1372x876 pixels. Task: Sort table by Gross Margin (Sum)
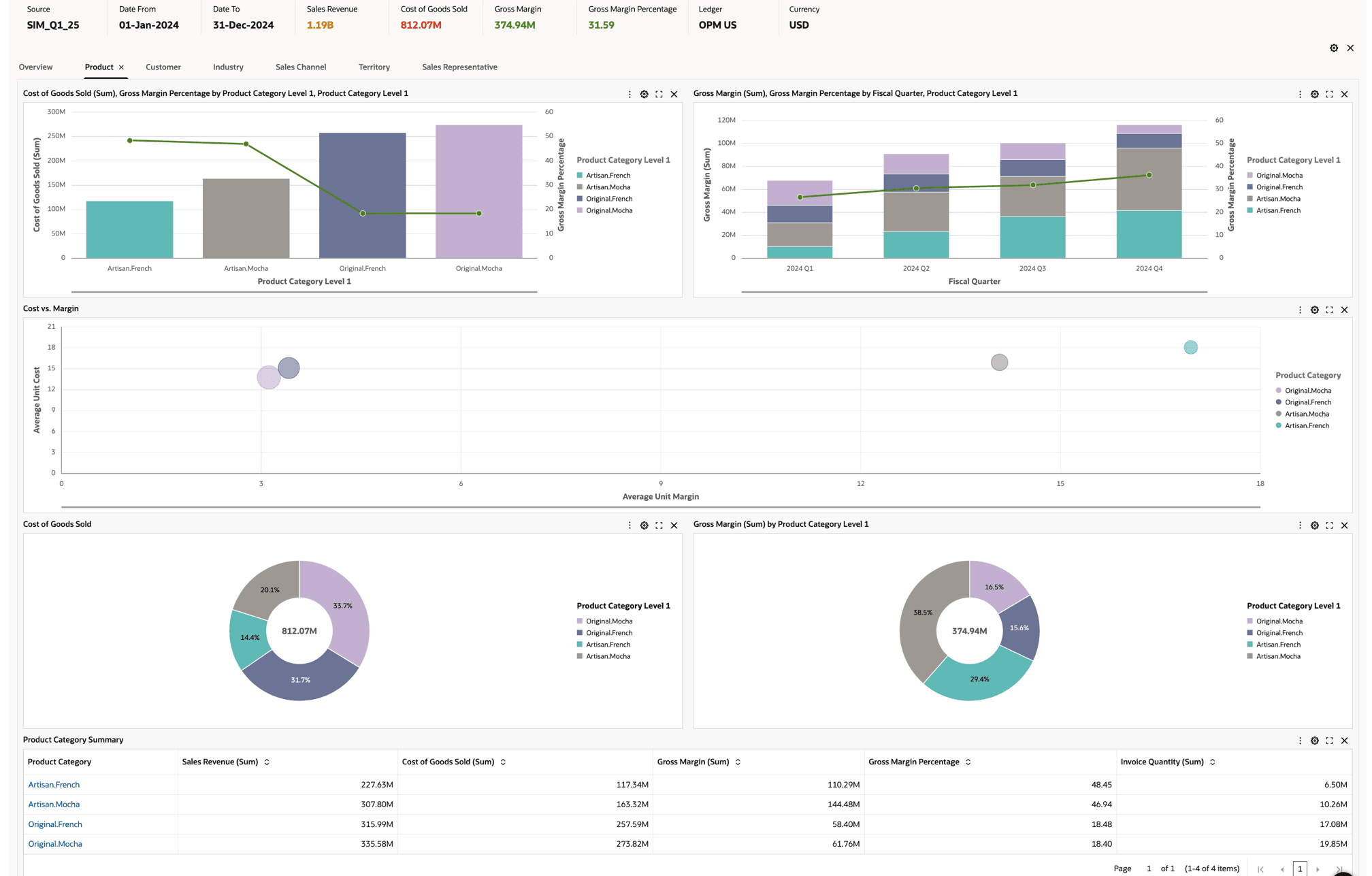[738, 762]
